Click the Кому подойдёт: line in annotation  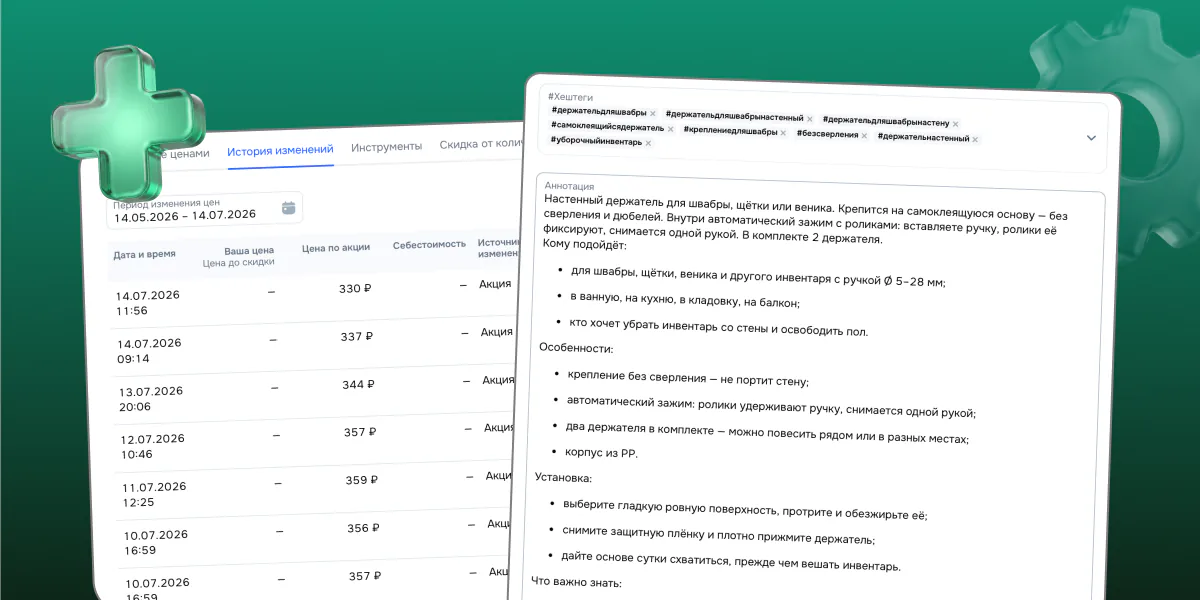pos(586,245)
